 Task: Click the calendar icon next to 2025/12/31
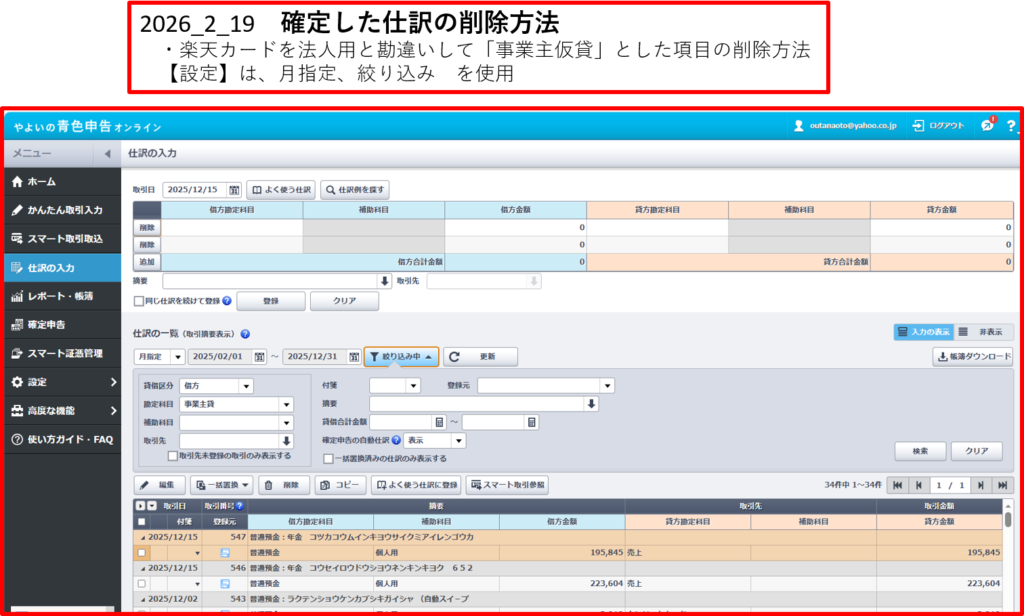tap(354, 357)
